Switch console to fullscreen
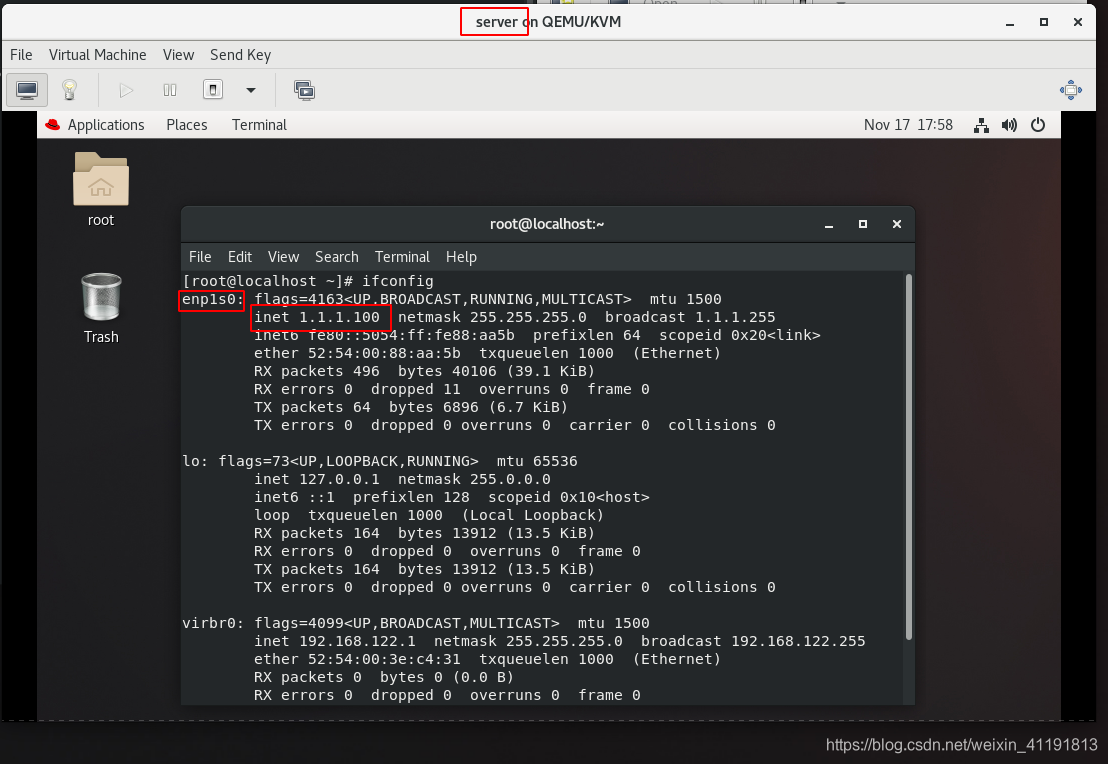 point(1071,90)
